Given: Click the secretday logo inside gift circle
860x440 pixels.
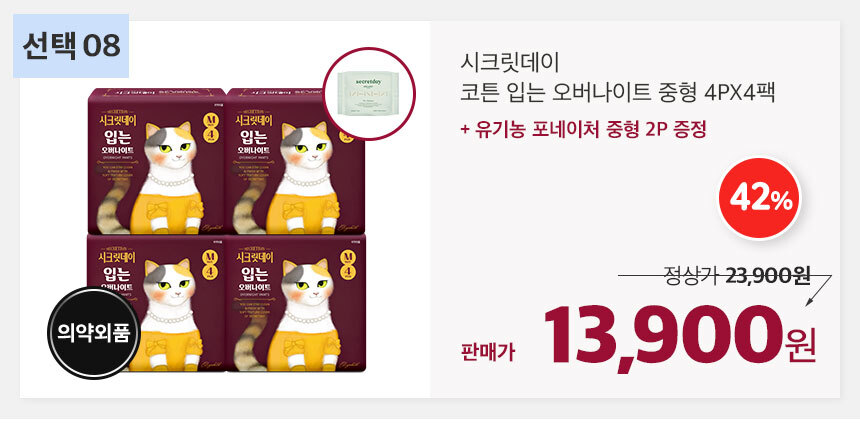Looking at the screenshot, I should 368,82.
